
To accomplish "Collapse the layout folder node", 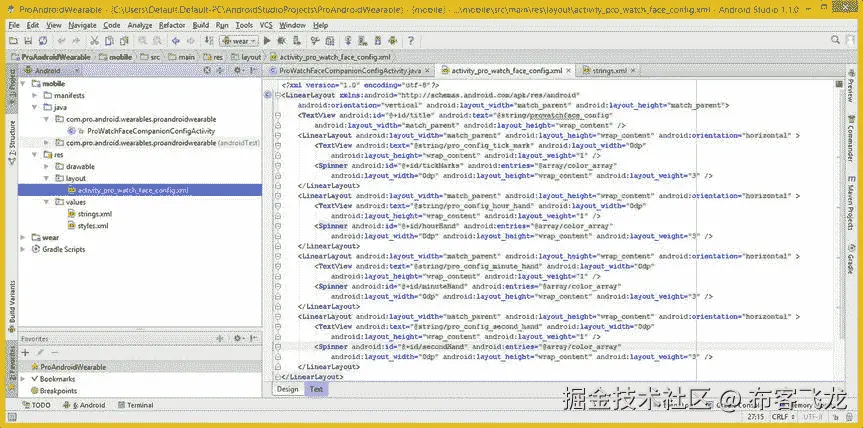I will (47, 178).
